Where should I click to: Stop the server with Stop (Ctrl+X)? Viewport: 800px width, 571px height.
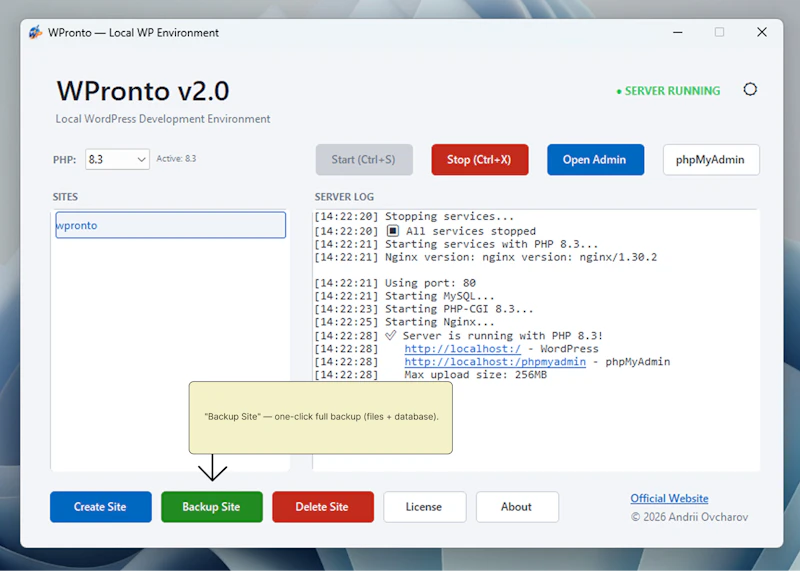(x=480, y=160)
